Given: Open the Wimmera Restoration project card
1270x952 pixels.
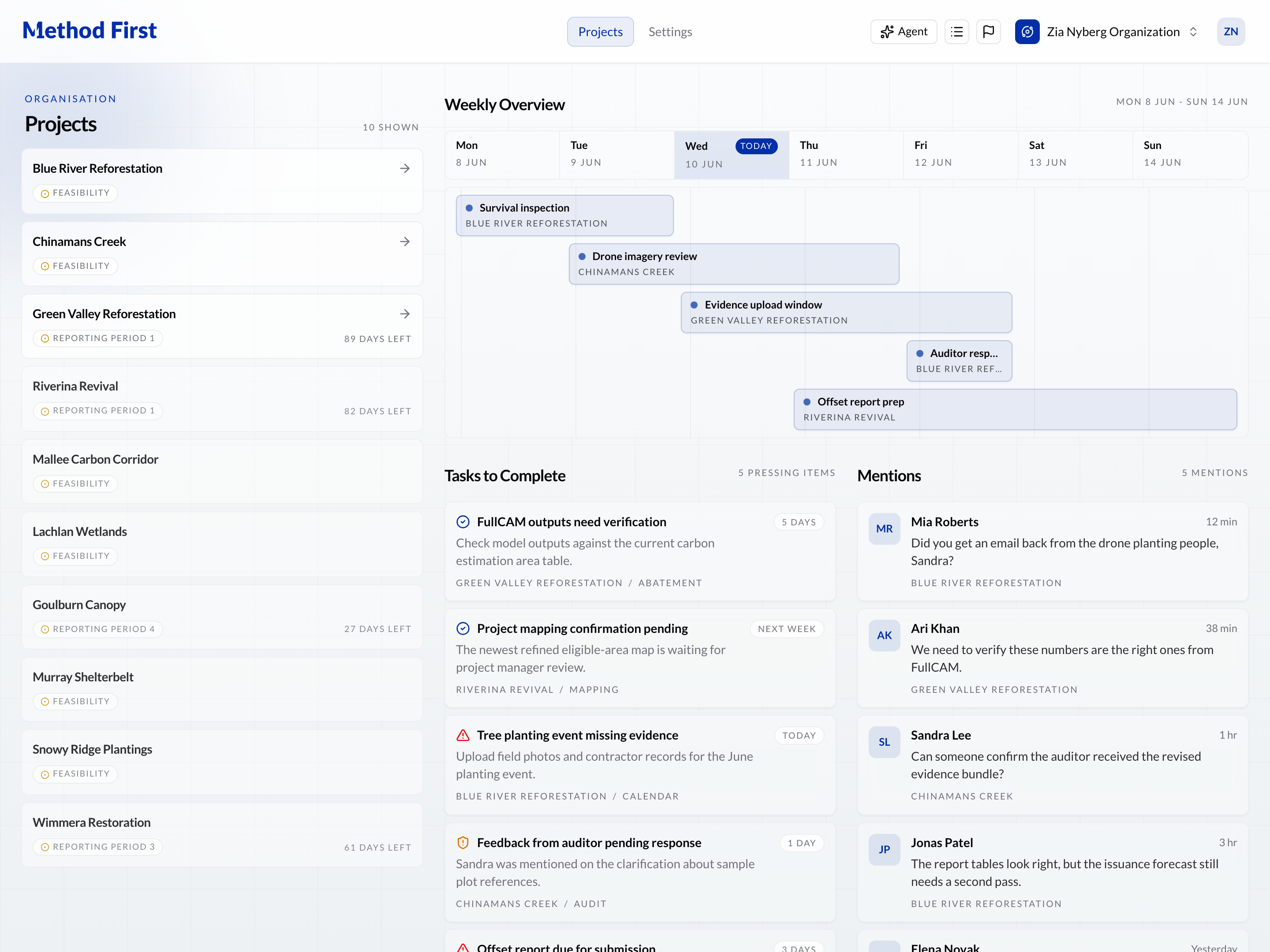Looking at the screenshot, I should pyautogui.click(x=222, y=834).
